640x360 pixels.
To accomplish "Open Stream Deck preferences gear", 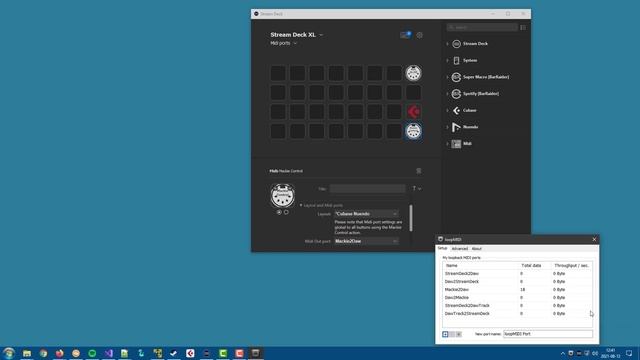I will coord(420,35).
